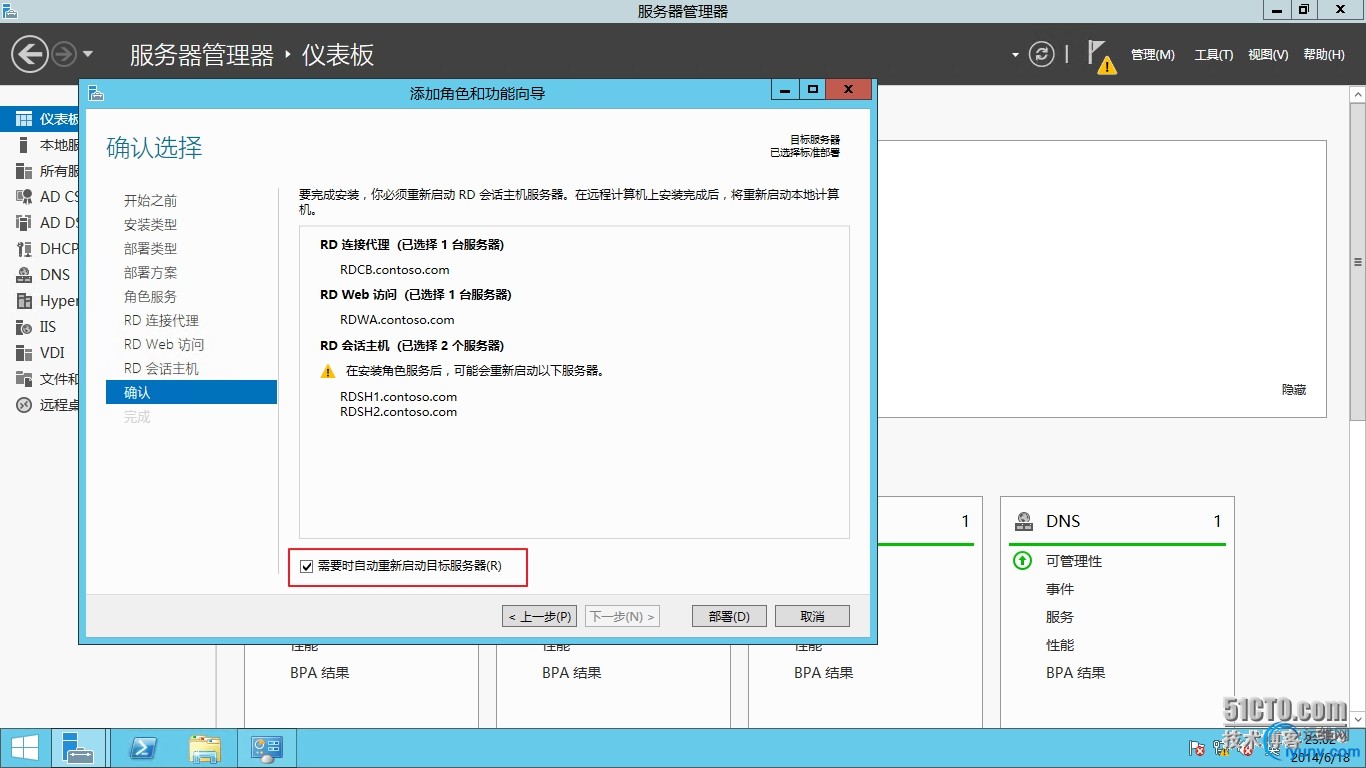Open the notifications flag with warning
1366x768 pixels.
[1101, 56]
